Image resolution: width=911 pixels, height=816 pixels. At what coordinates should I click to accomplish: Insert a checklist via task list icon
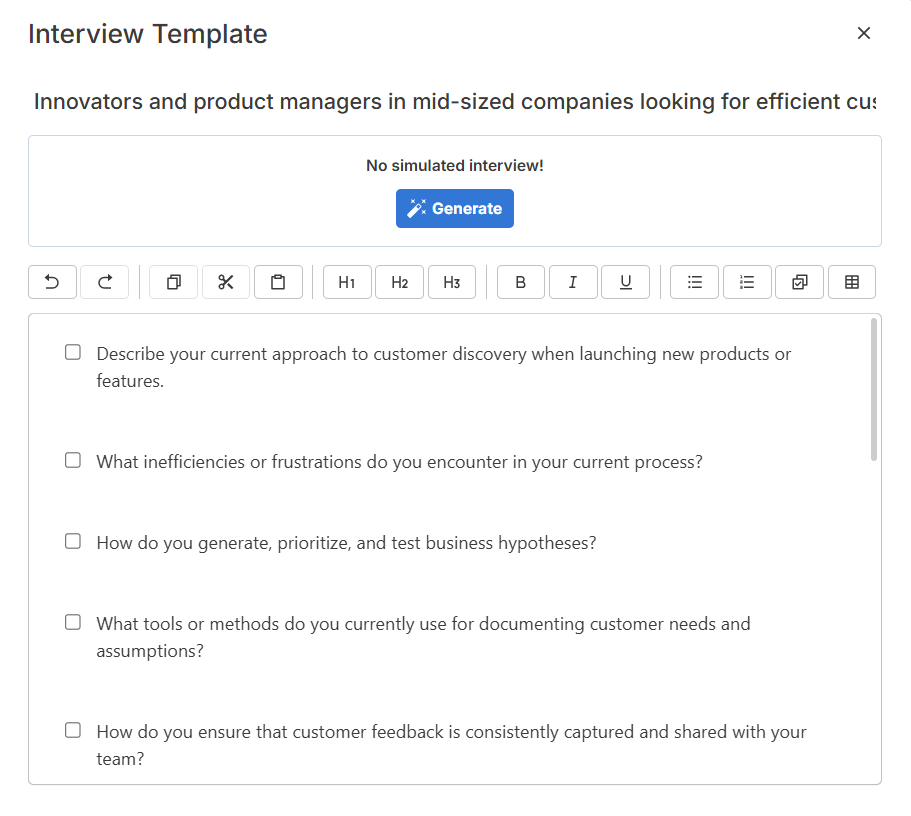coord(799,282)
